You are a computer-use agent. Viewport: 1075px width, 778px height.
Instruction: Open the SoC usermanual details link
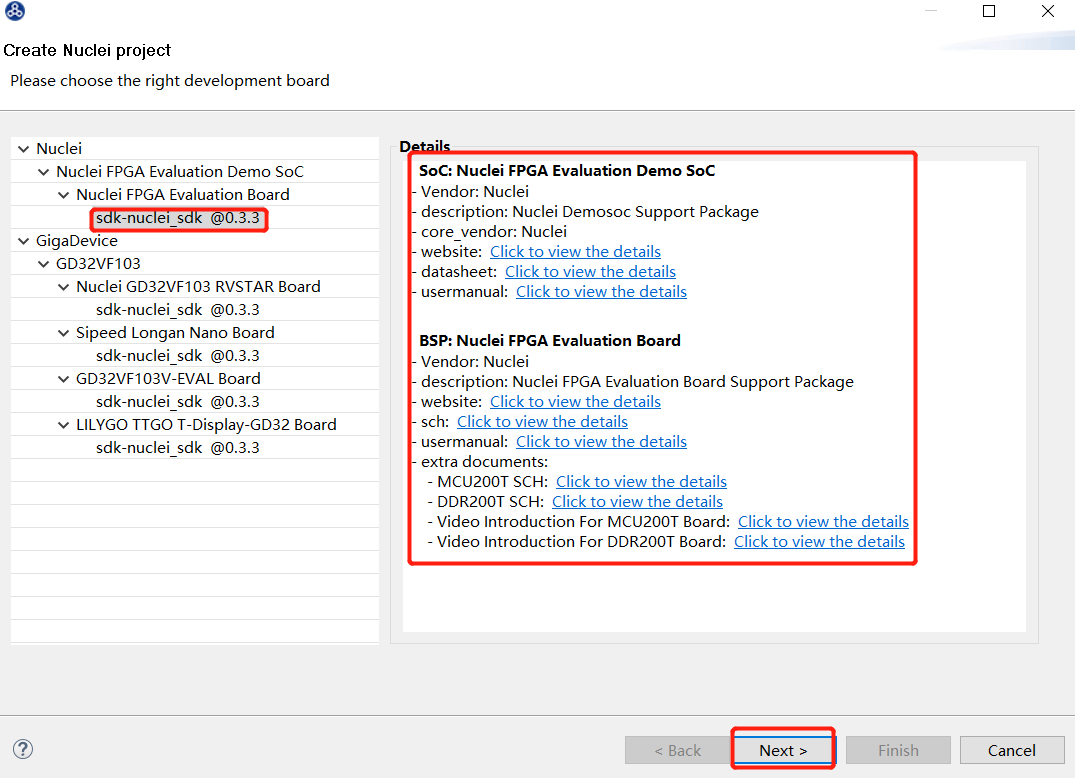pyautogui.click(x=601, y=291)
